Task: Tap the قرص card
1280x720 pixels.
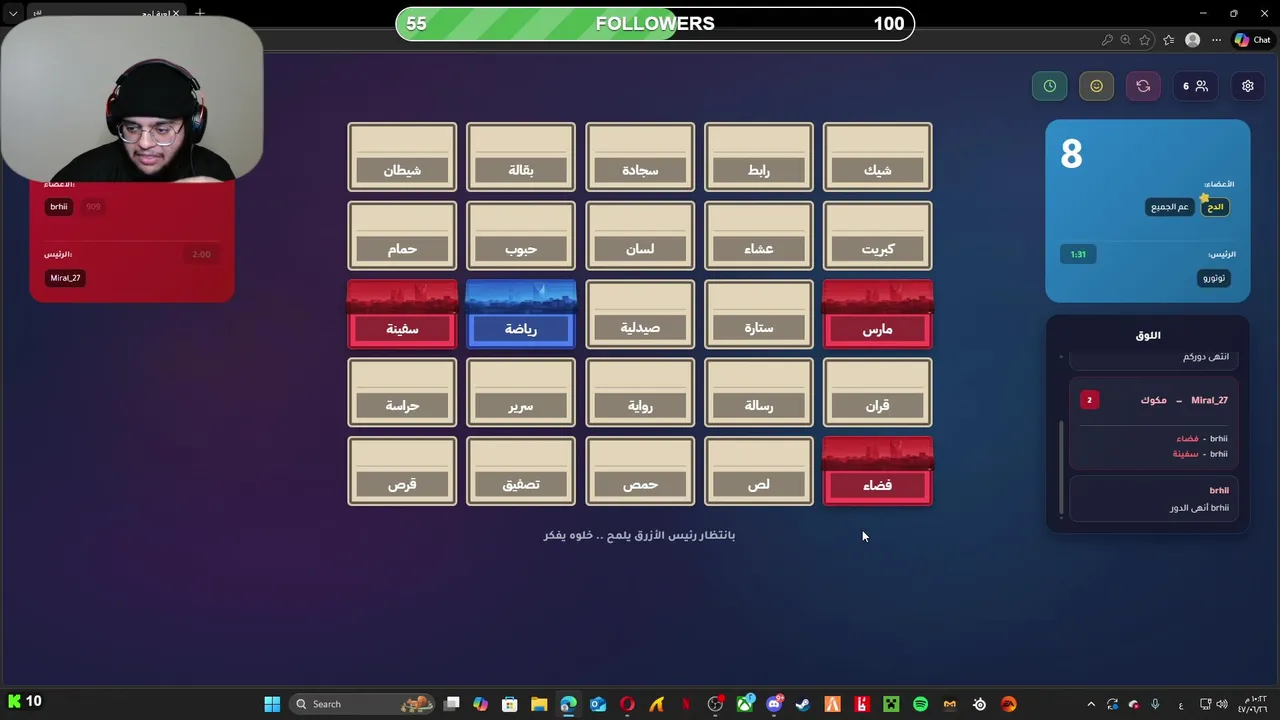Action: click(402, 472)
